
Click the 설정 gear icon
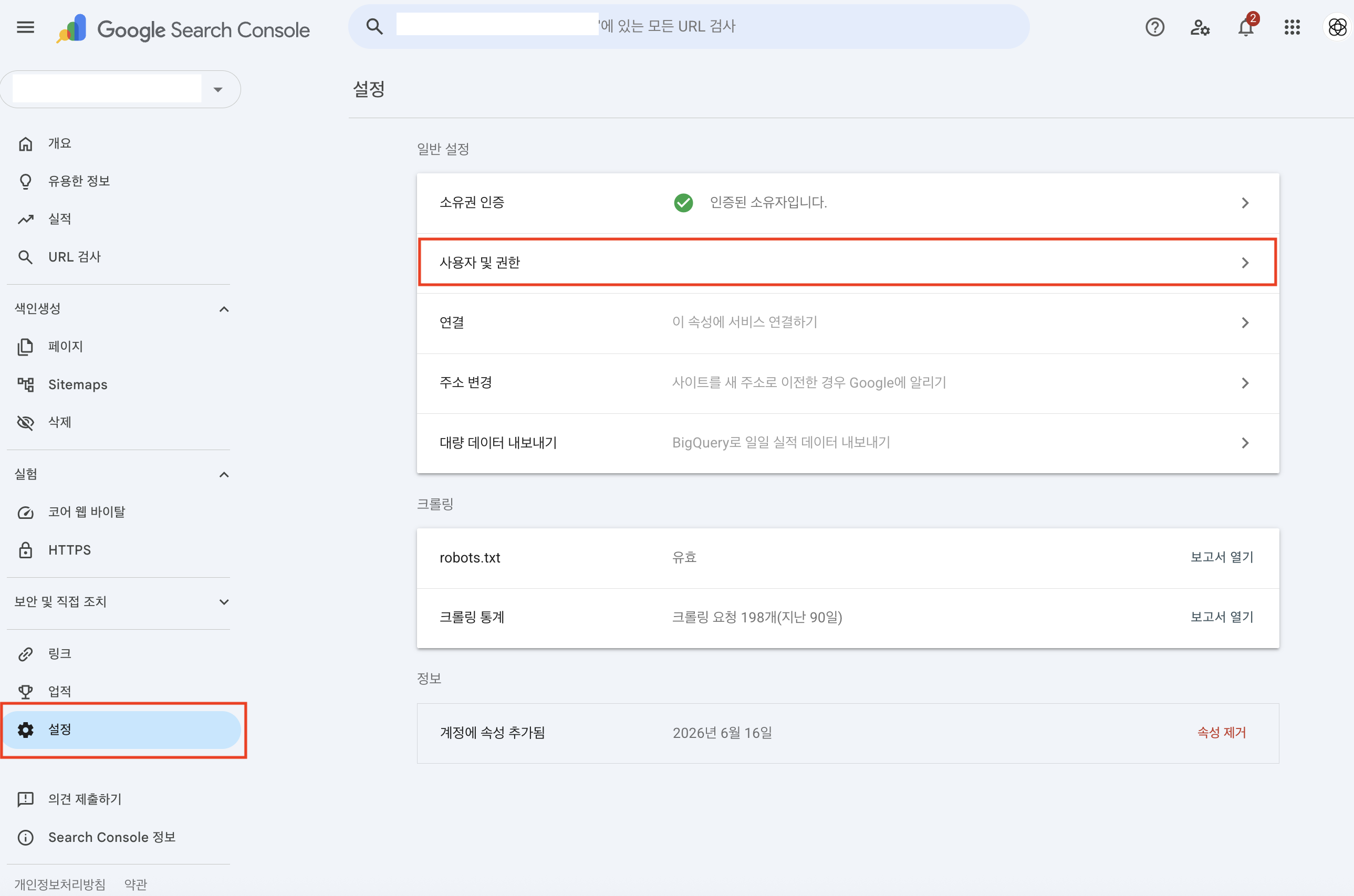point(25,730)
